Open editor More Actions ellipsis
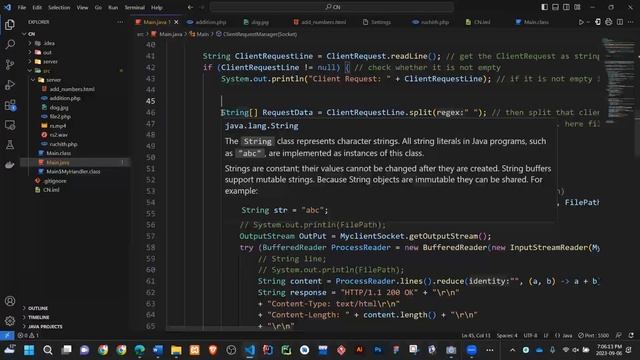Viewport: 640px width, 360px height. pyautogui.click(x=631, y=22)
